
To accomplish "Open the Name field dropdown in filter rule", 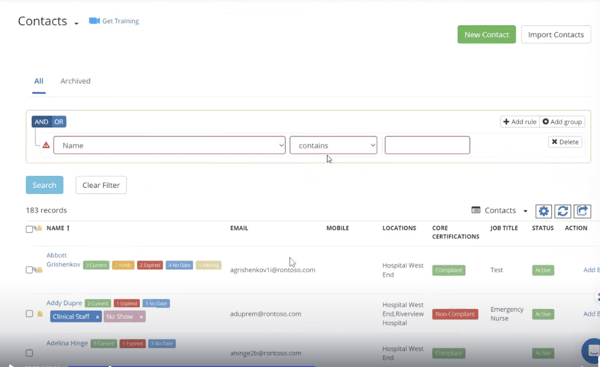I will [170, 145].
